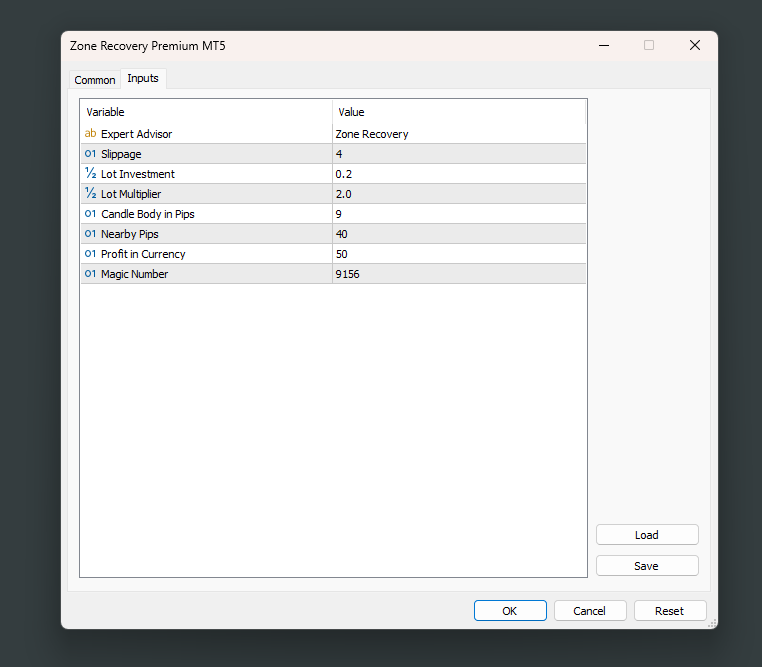Select the Profit in Currency label
The image size is (762, 667).
(143, 254)
